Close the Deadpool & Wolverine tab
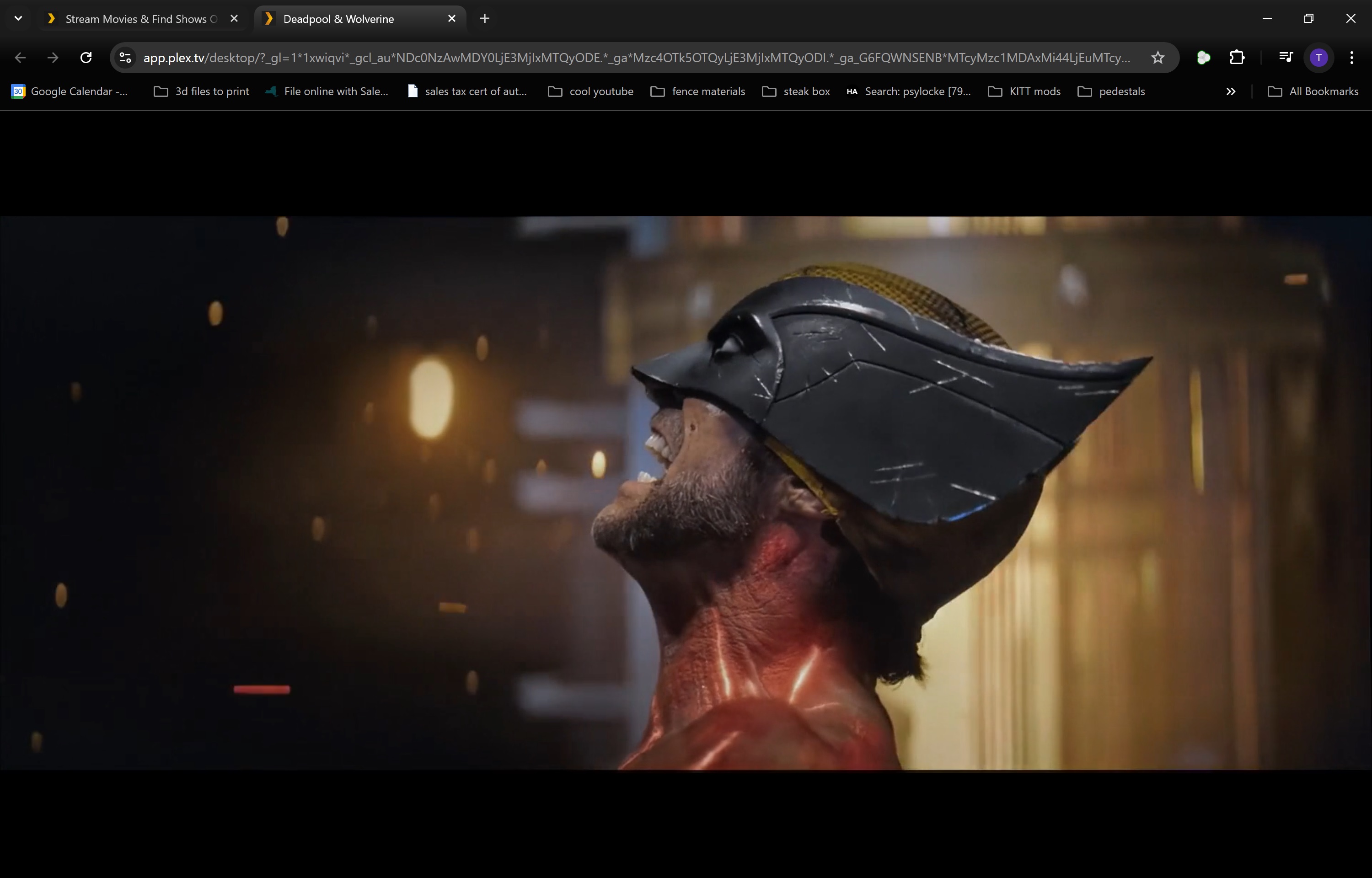Image resolution: width=1372 pixels, height=878 pixels. pos(451,19)
